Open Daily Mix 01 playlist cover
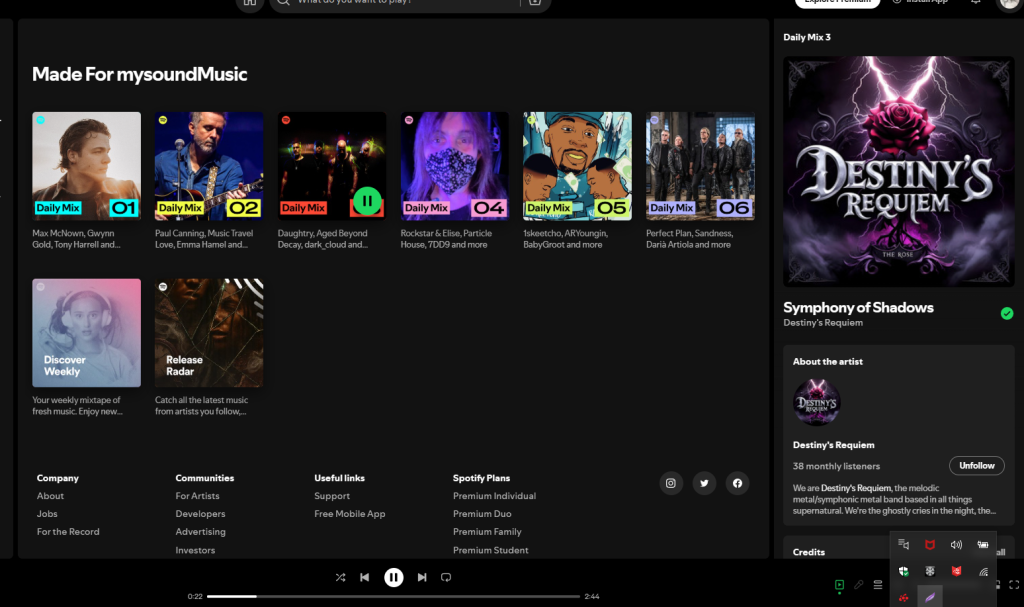The image size is (1024, 607). (x=86, y=166)
